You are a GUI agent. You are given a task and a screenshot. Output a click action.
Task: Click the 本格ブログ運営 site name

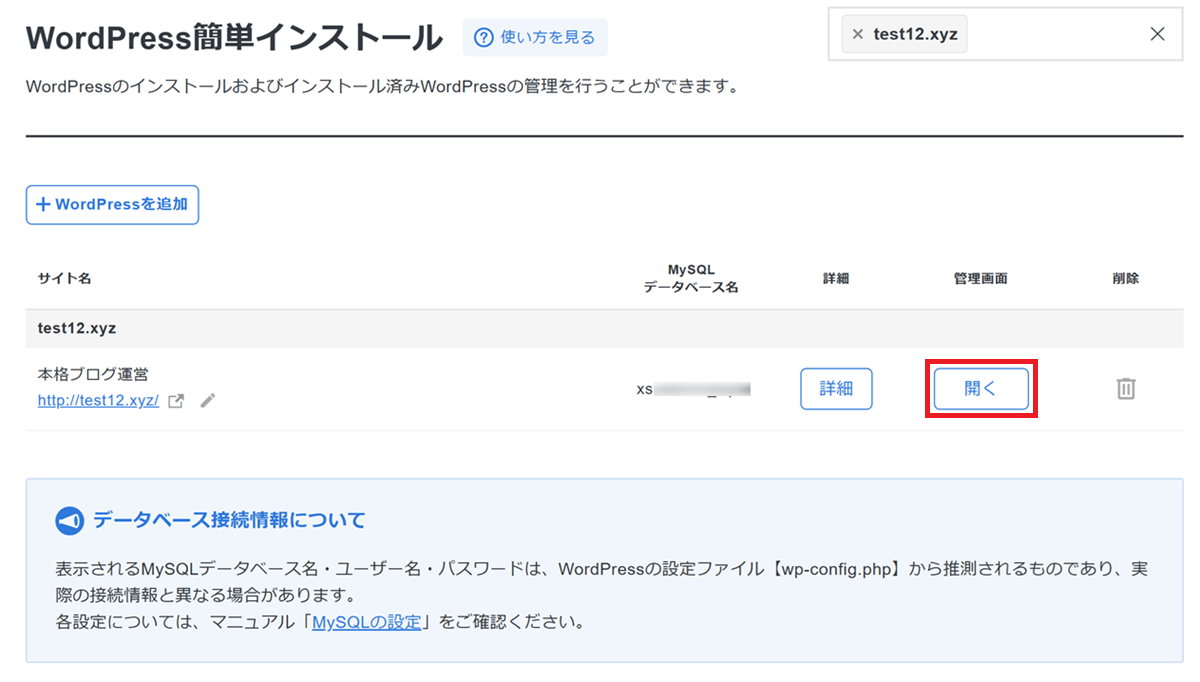click(x=93, y=375)
